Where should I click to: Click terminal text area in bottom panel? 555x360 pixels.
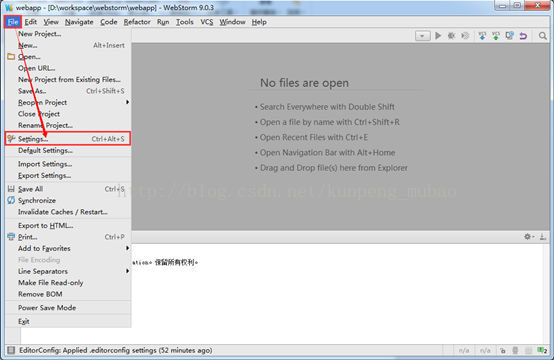click(x=338, y=293)
